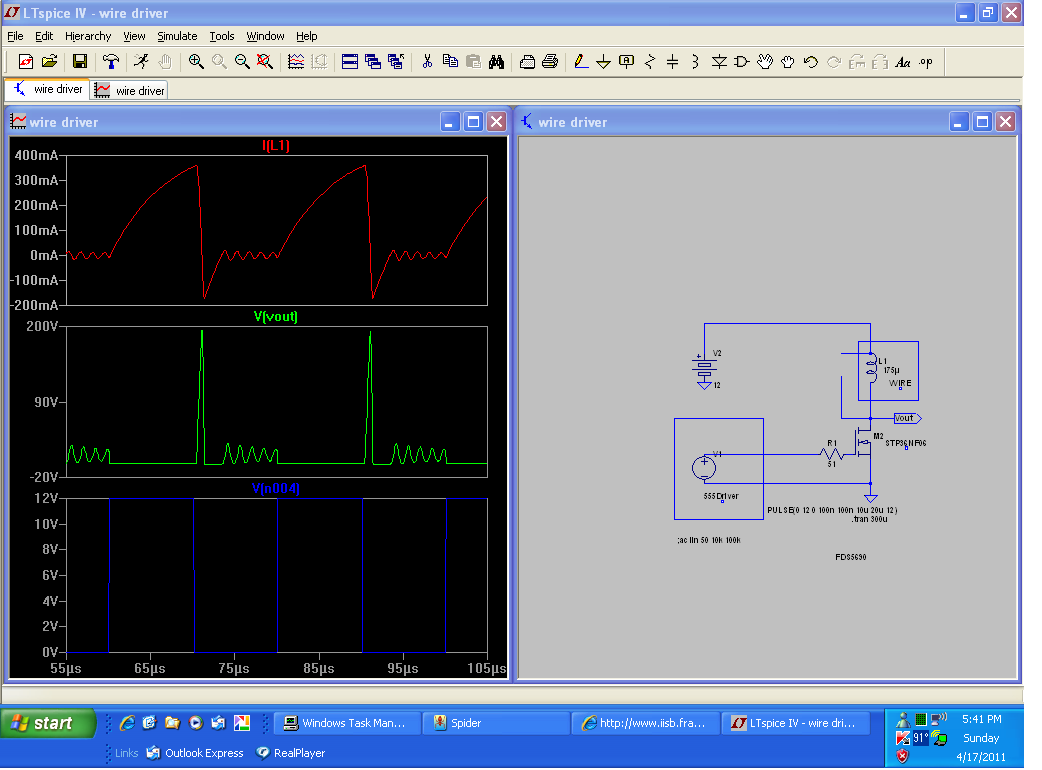Launch RealPlayer from the taskbar
Screen dimensions: 1042x770
pos(291,753)
